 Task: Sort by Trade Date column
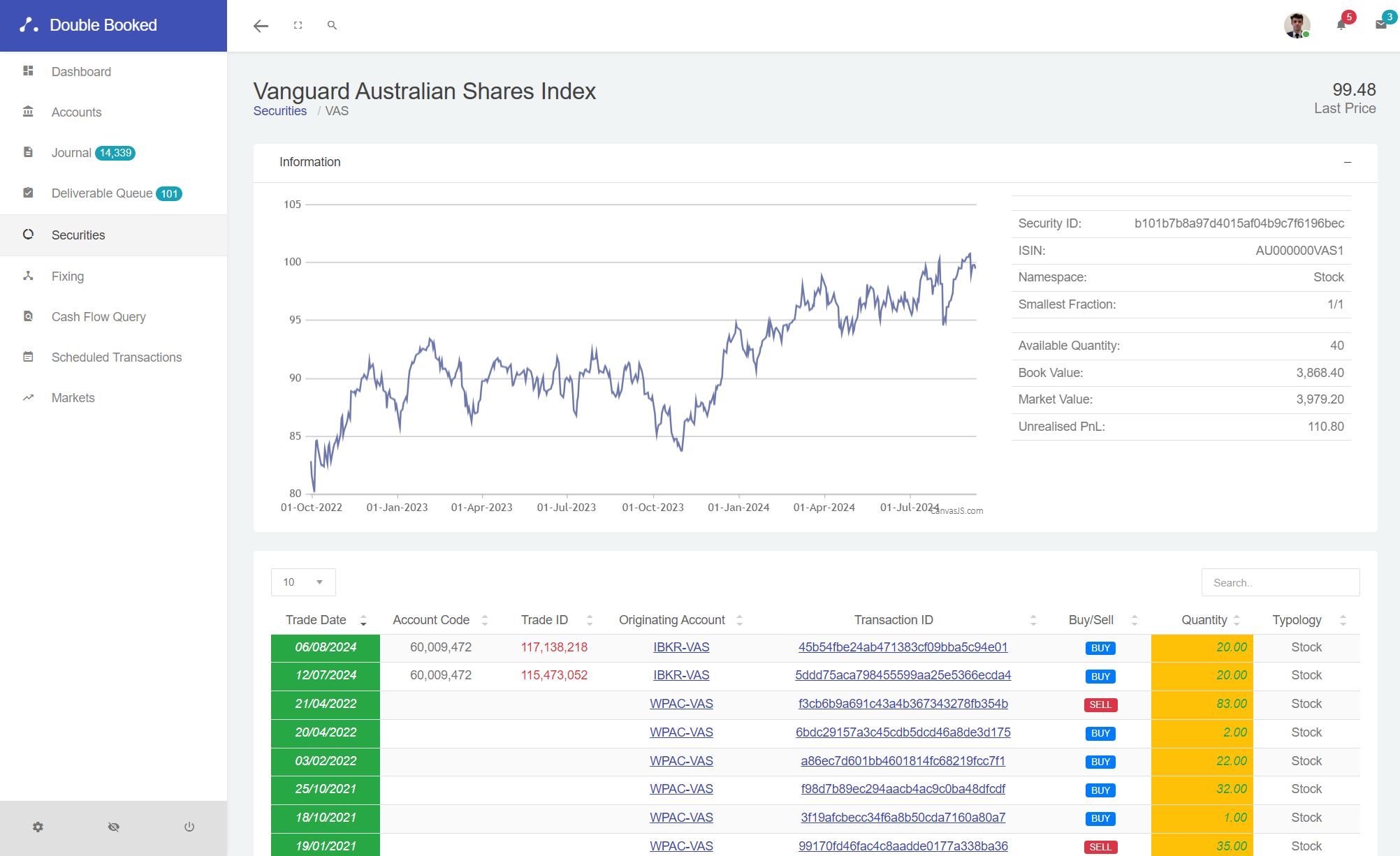326,620
